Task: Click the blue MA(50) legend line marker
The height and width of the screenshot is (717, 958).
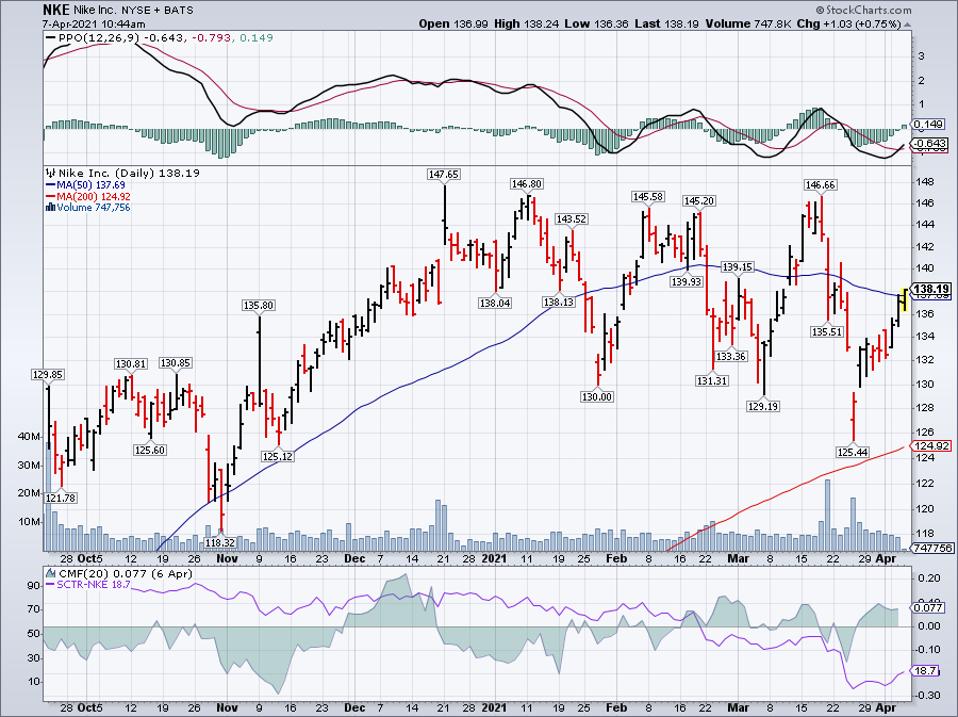Action: click(51, 185)
